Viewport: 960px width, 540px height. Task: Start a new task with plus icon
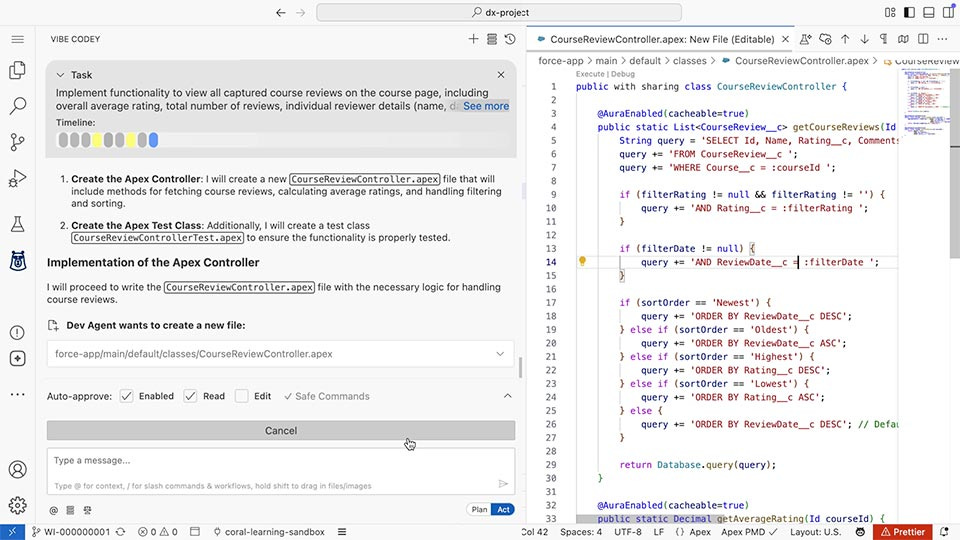[473, 39]
